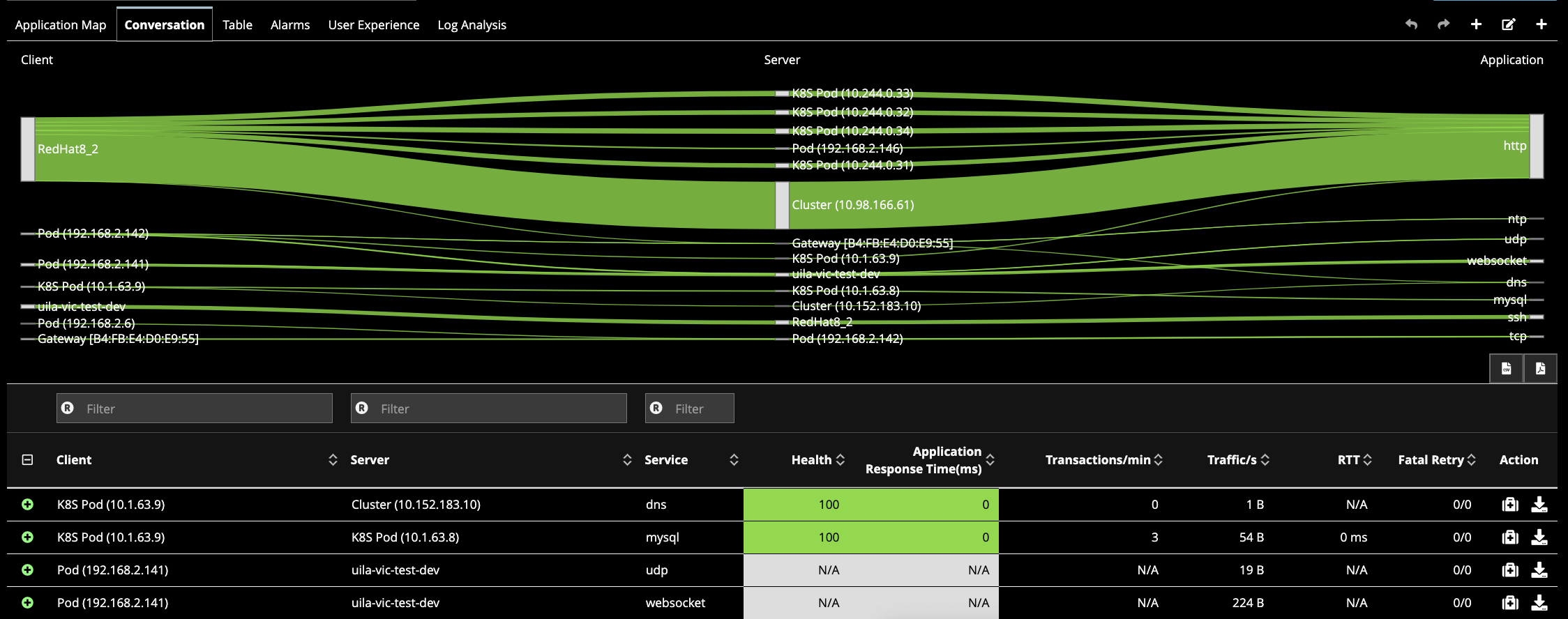Select Cluster (10.98.166.61) server node
Screen dimensions: 1568x619
pyautogui.click(x=782, y=205)
